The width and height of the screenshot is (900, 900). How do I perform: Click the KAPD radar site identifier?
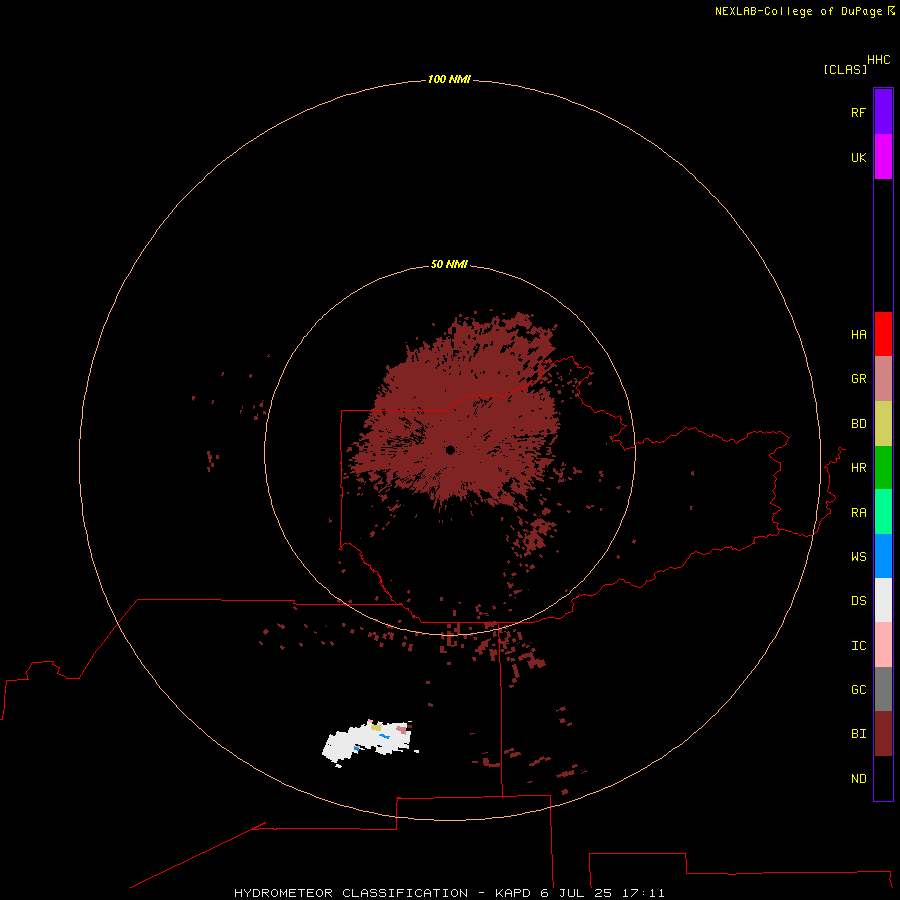[x=513, y=893]
